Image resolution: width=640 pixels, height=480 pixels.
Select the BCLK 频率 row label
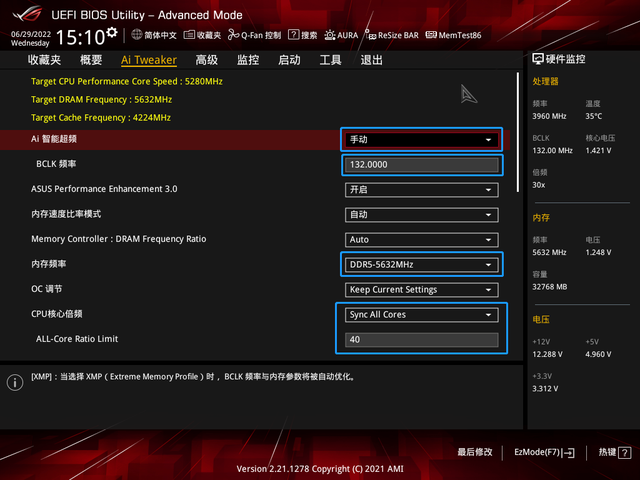(x=56, y=164)
